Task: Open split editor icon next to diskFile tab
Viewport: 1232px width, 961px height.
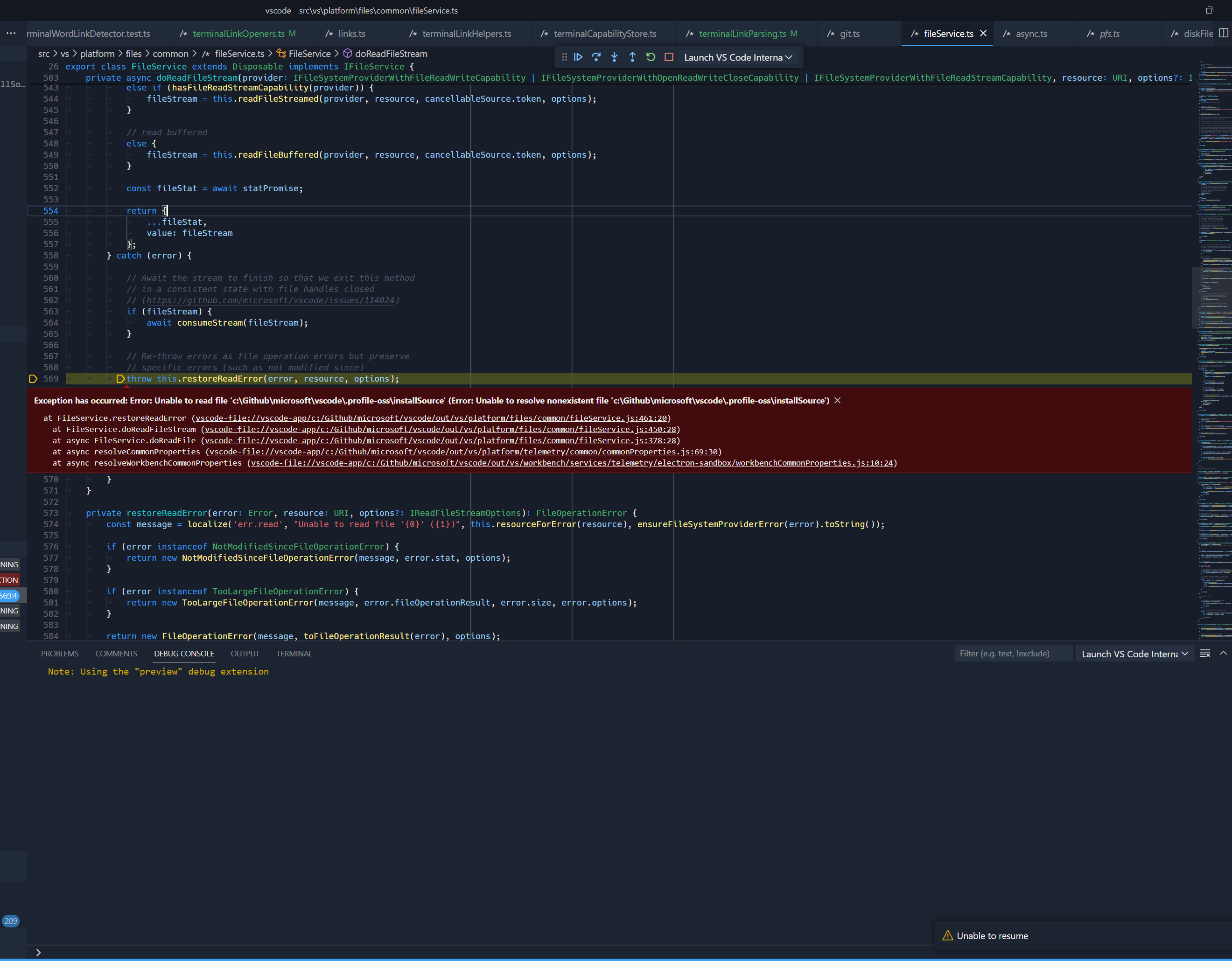Action: click(x=1223, y=33)
